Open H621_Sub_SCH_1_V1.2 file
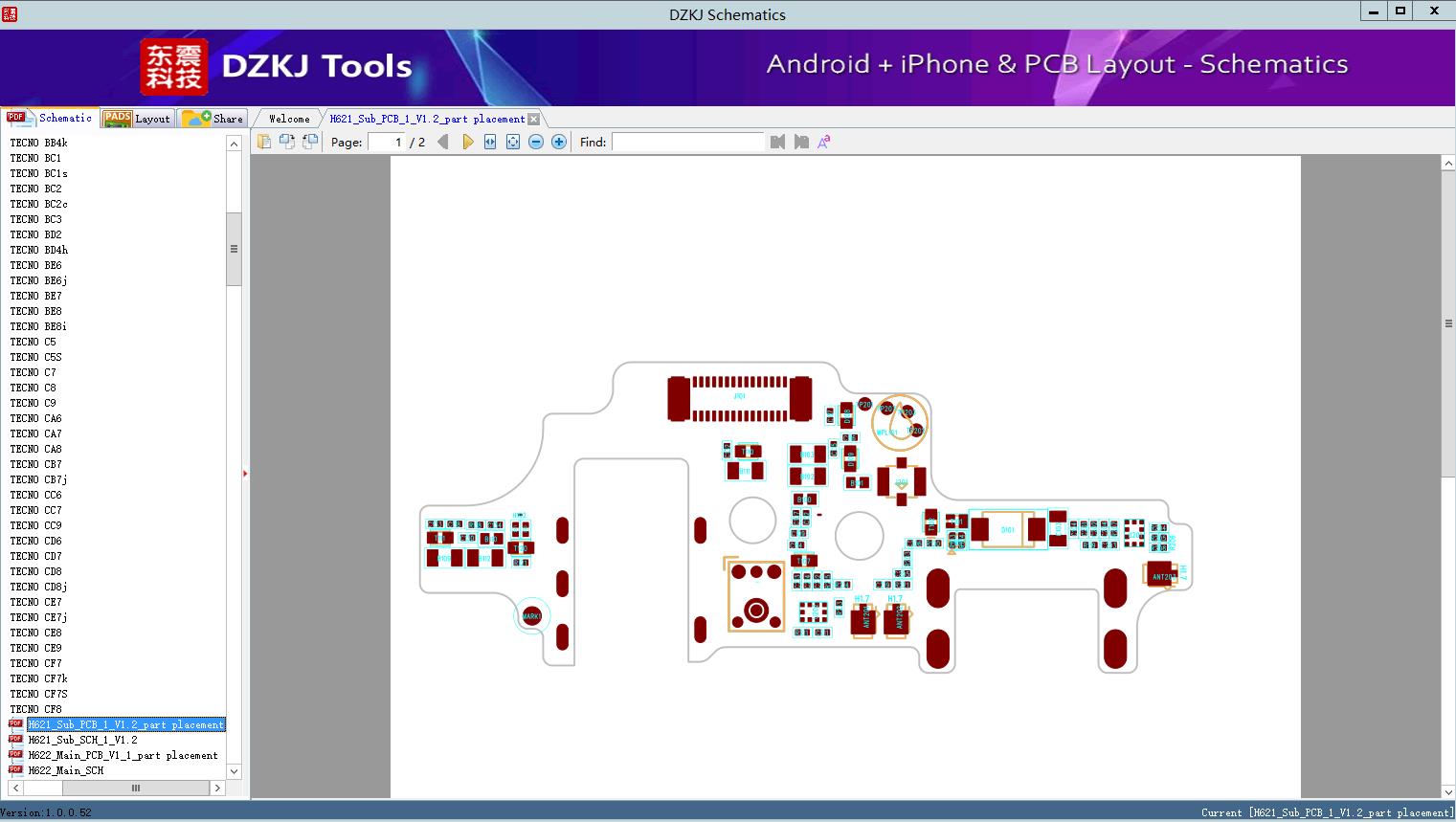Screen dimensions: 1456x822 [x=82, y=740]
